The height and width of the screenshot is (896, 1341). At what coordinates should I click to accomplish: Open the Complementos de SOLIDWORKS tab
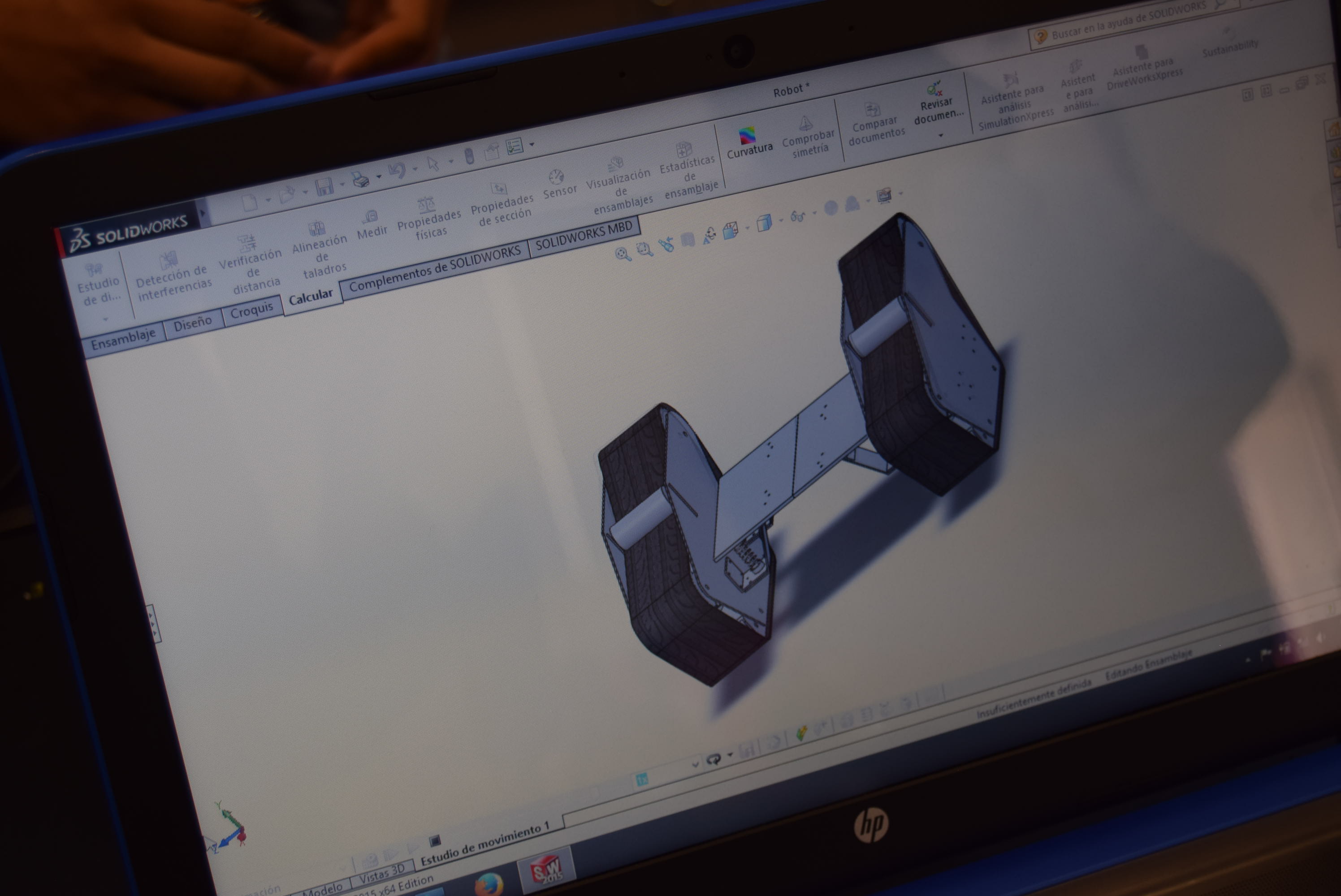click(x=435, y=268)
